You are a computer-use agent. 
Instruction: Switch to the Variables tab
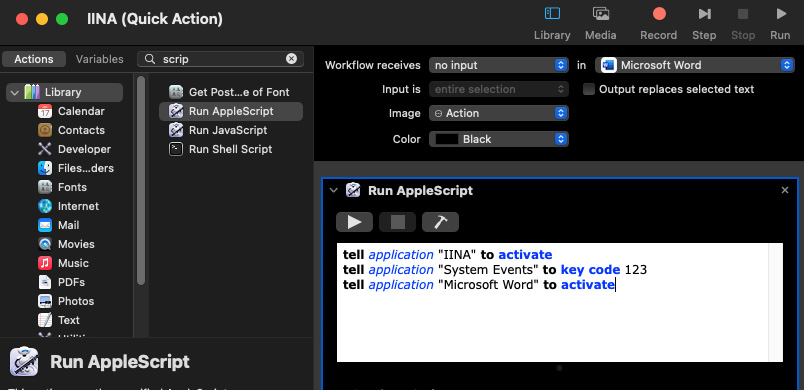pos(99,59)
